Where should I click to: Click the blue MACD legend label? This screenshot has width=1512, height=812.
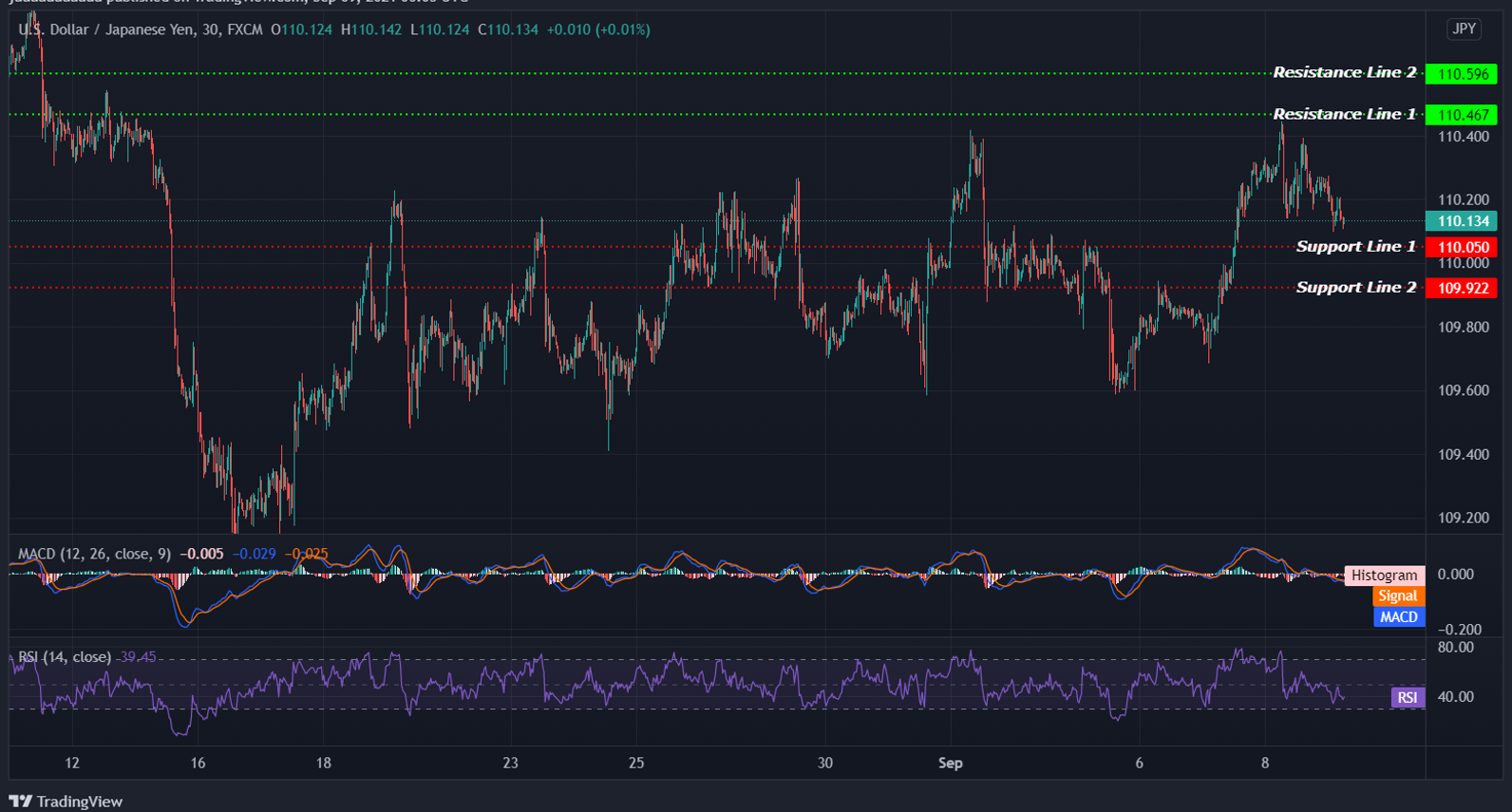coord(1398,617)
